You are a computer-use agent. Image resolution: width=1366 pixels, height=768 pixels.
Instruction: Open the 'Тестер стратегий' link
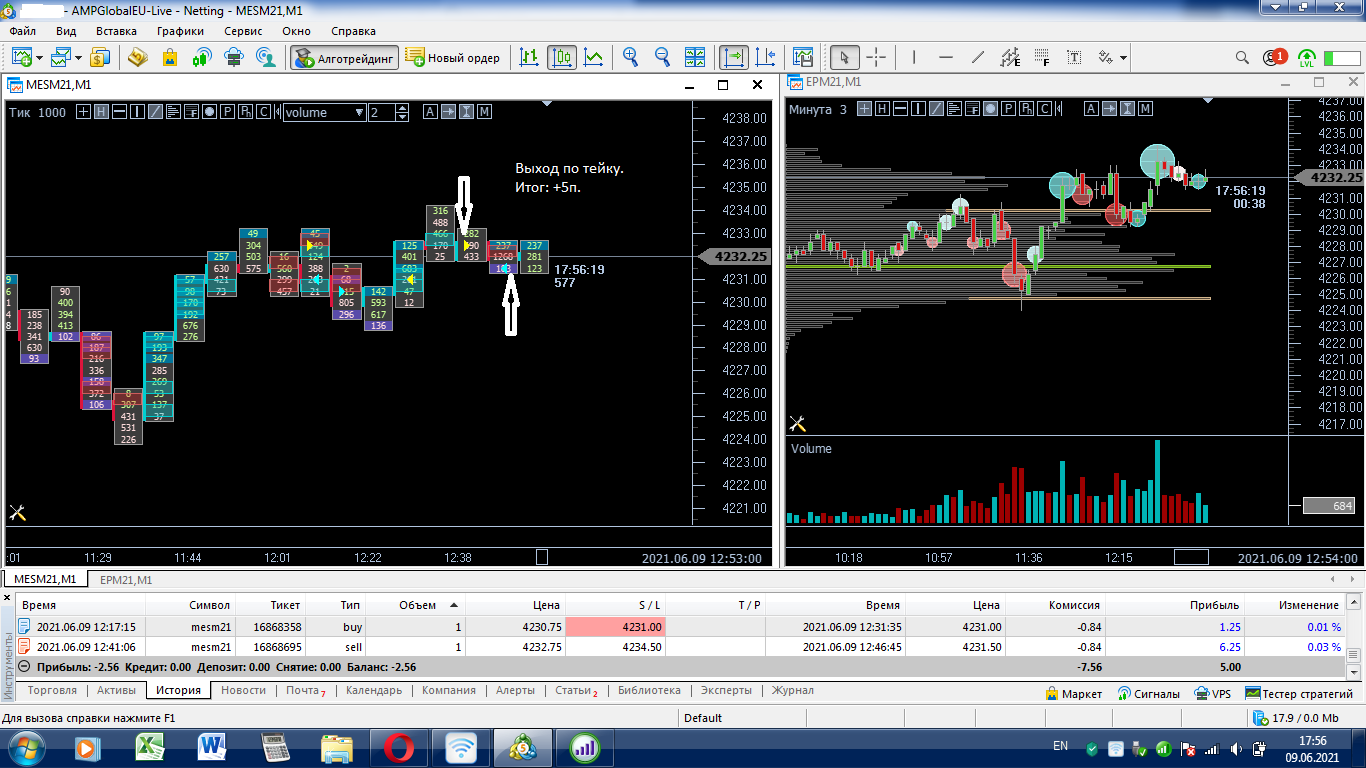1299,693
